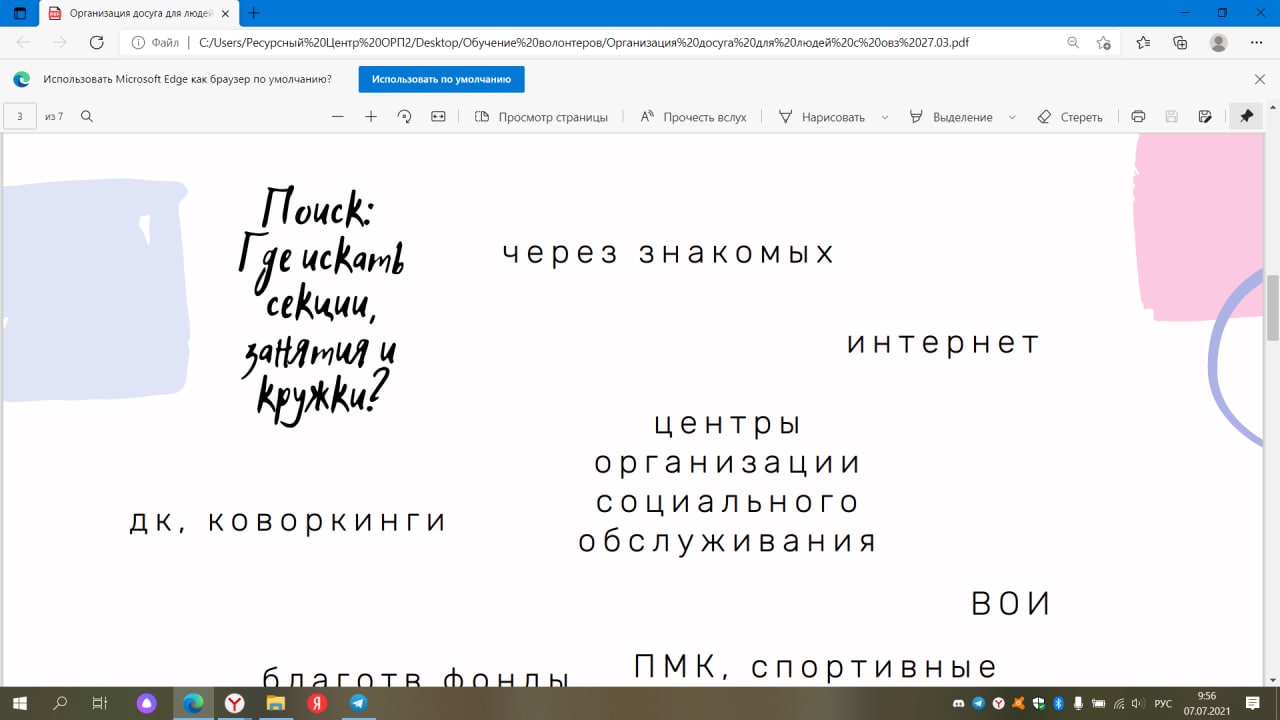Launch the Alice voice assistant
Image resolution: width=1280 pixels, height=720 pixels.
pos(147,703)
